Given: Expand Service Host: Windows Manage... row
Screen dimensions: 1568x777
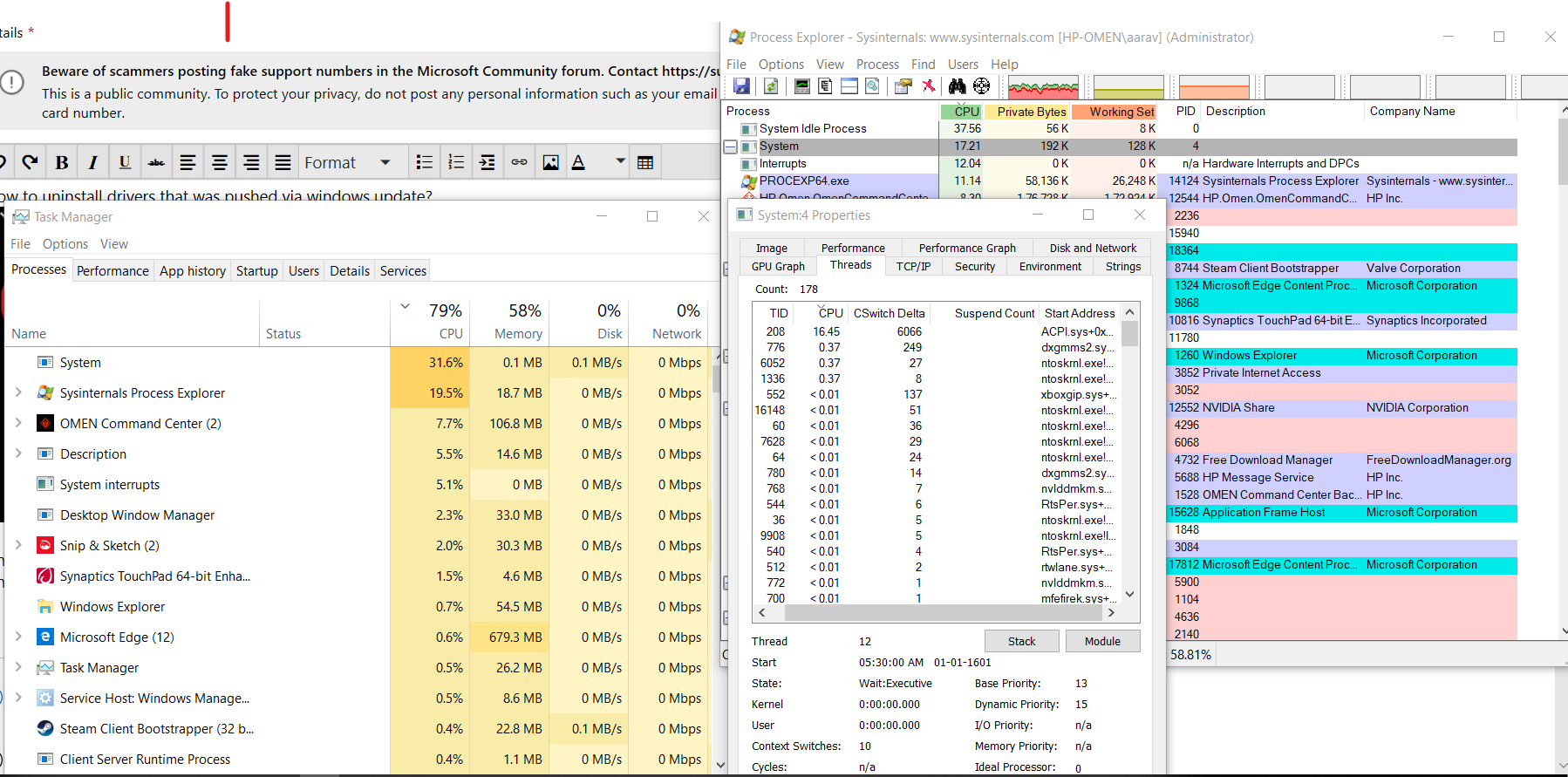Looking at the screenshot, I should coord(18,698).
